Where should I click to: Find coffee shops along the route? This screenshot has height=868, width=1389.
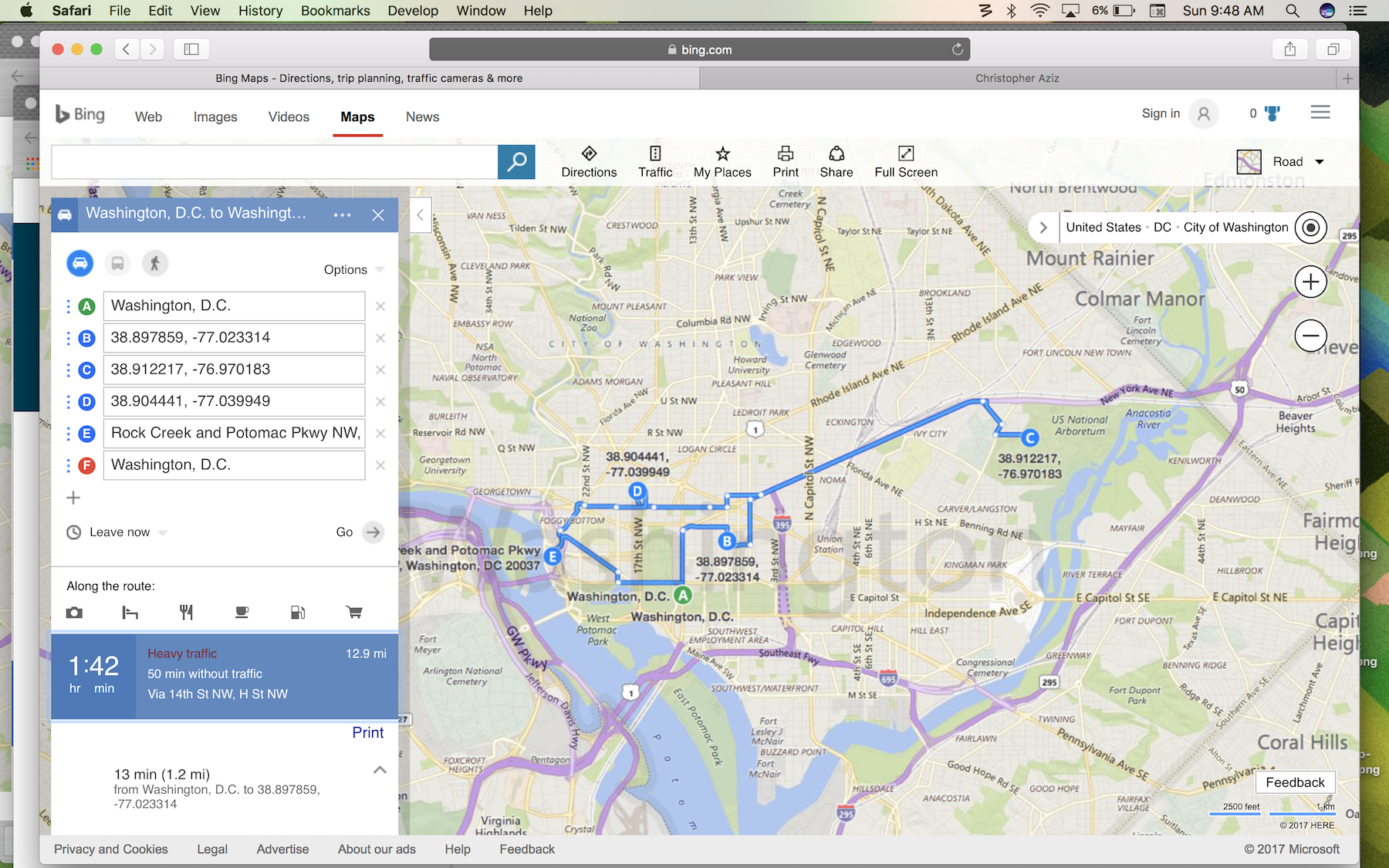tap(242, 613)
